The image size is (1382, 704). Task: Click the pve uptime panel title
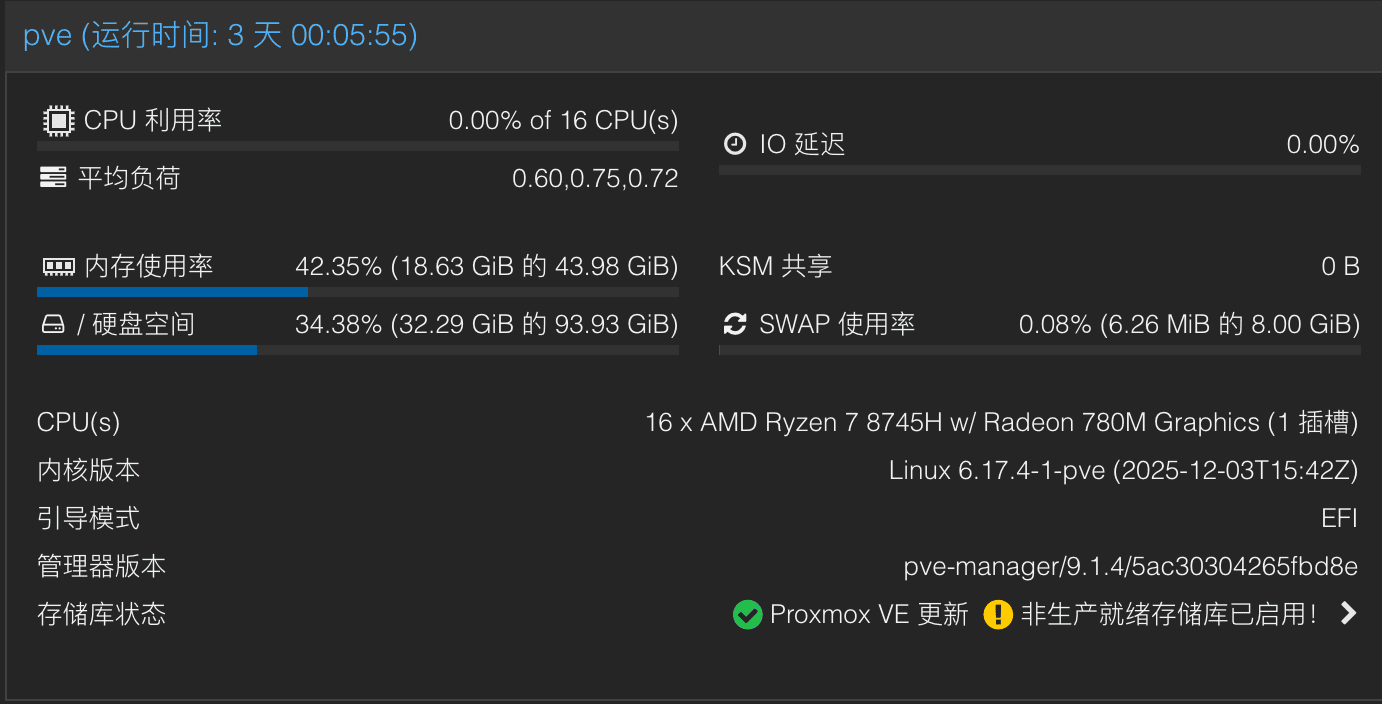click(220, 36)
